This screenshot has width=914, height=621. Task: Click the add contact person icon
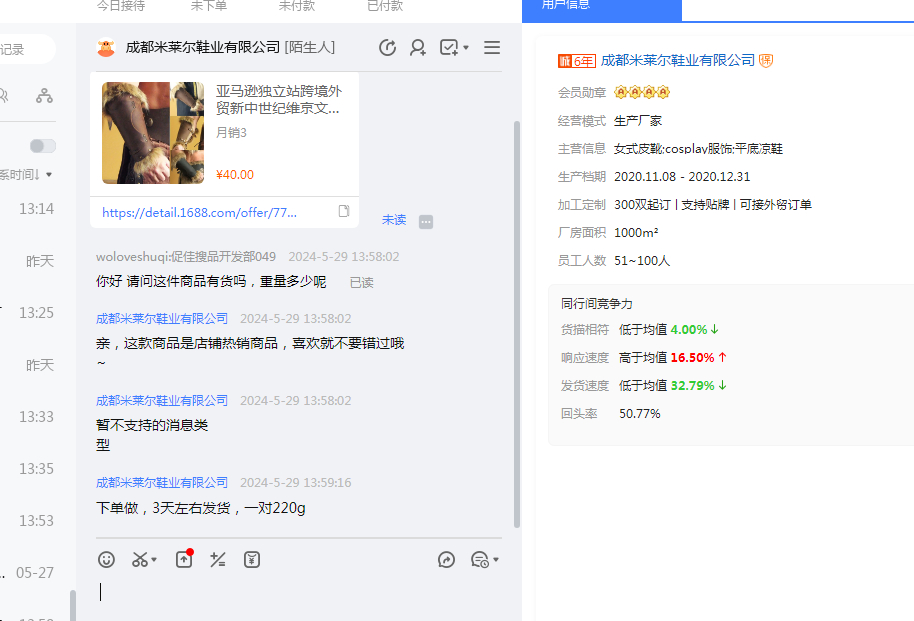[x=418, y=48]
